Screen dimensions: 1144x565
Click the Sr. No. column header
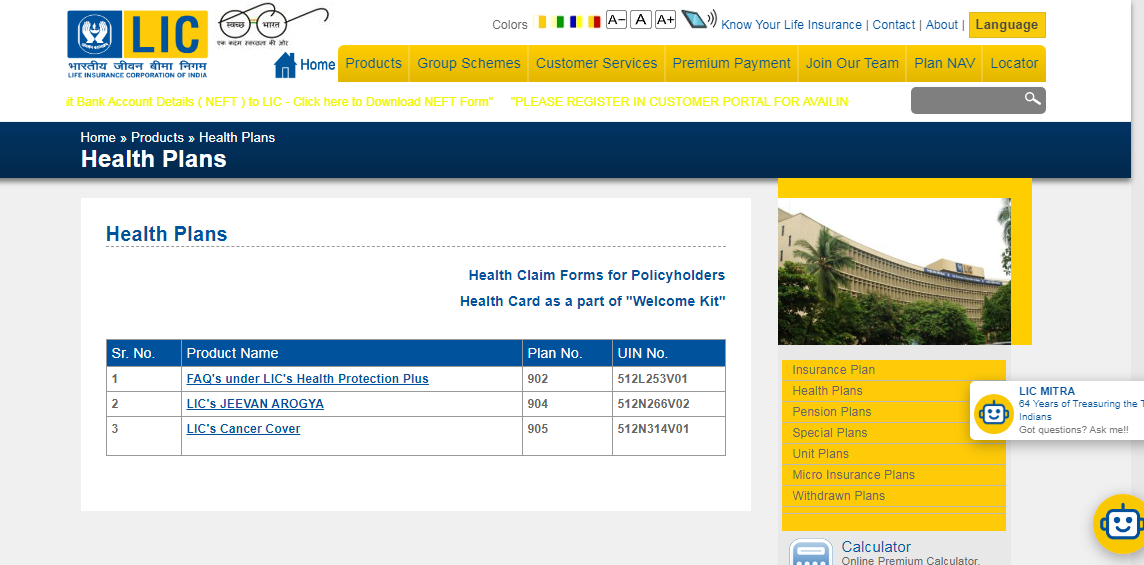pyautogui.click(x=144, y=353)
